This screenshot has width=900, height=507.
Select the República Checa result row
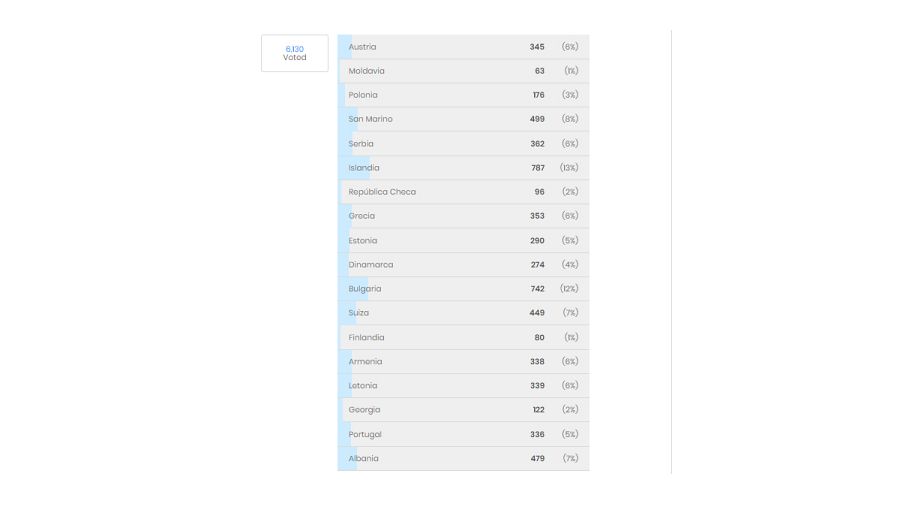click(463, 192)
